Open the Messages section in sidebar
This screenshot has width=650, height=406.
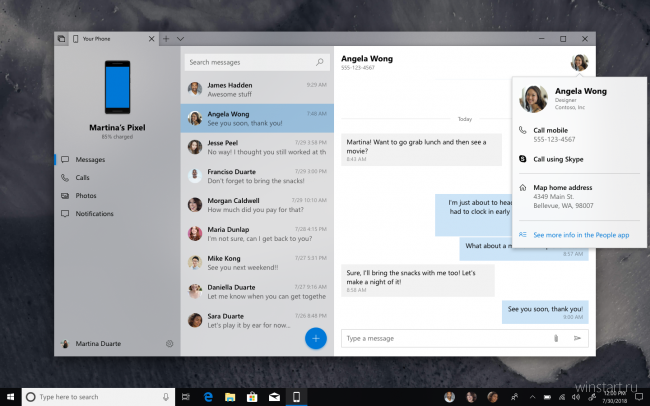[117, 160]
